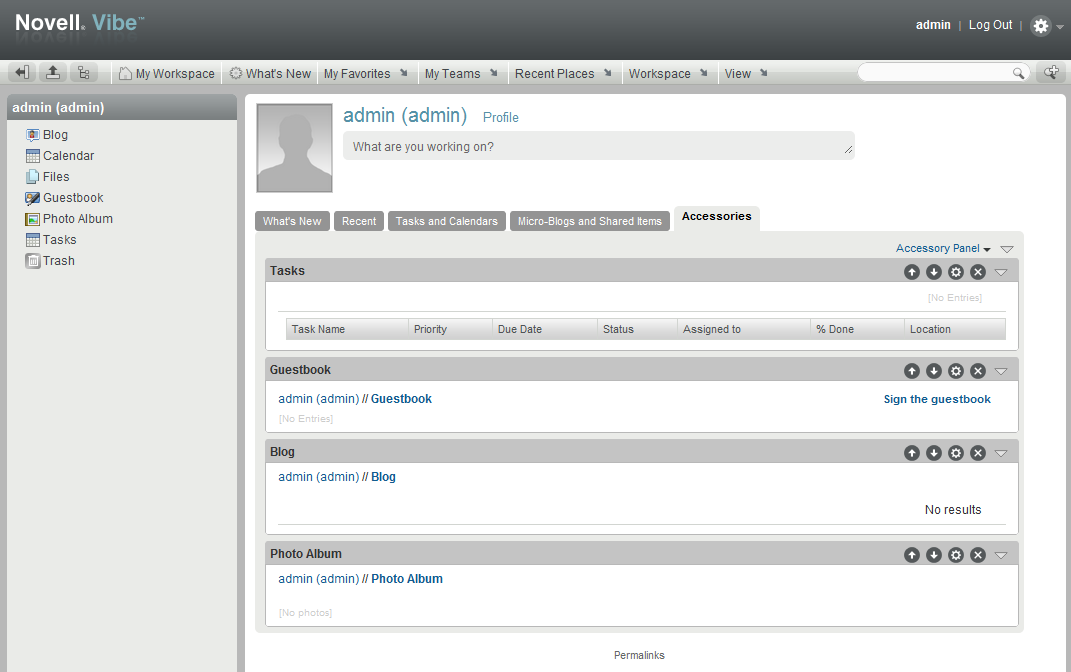Delete the Photo Album accessory with the X icon
The image size is (1071, 672).
977,554
